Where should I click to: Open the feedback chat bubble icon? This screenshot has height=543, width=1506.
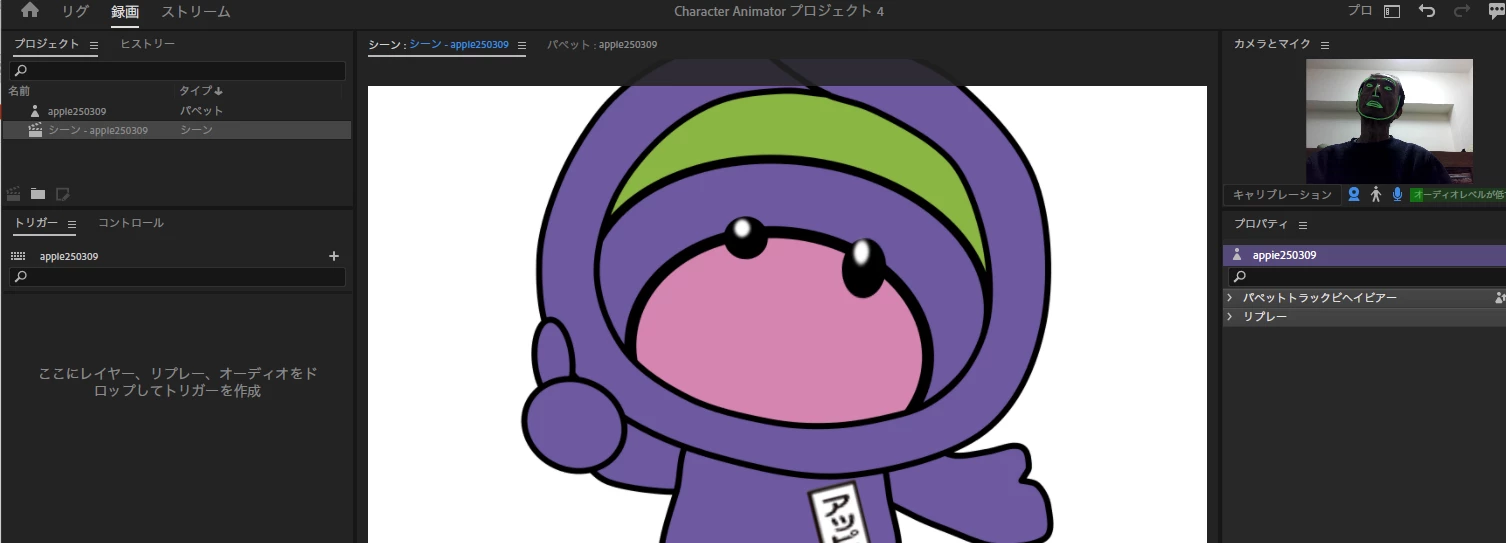(x=1496, y=11)
